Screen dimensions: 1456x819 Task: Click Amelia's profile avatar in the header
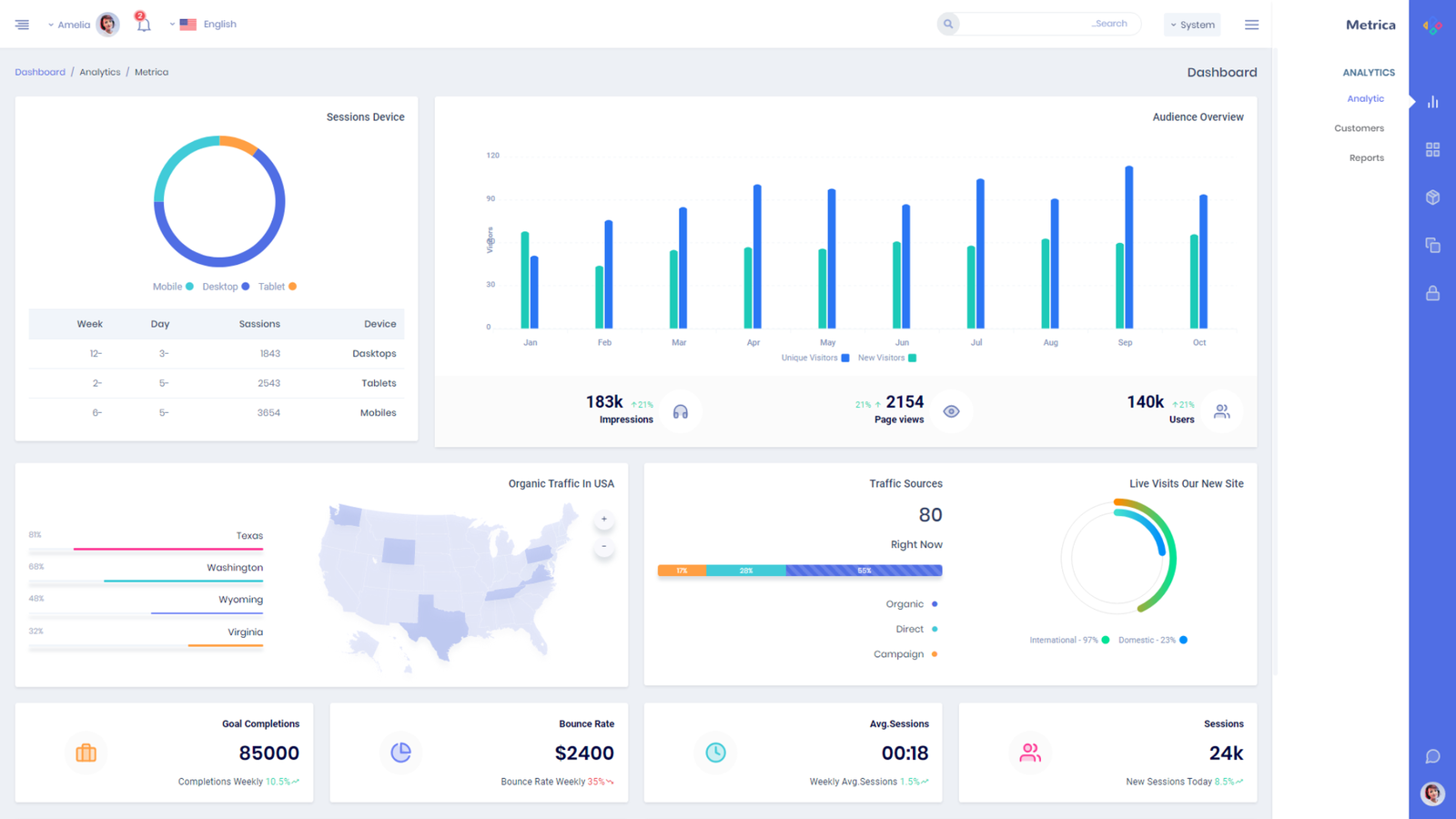point(107,24)
